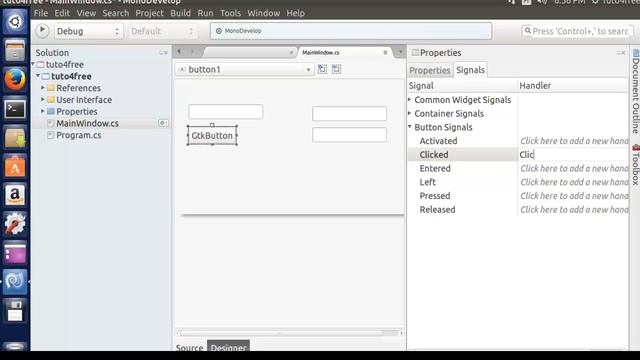Open Ubuntu Software Center dock icon
Image resolution: width=640 pixels, height=360 pixels.
[15, 167]
